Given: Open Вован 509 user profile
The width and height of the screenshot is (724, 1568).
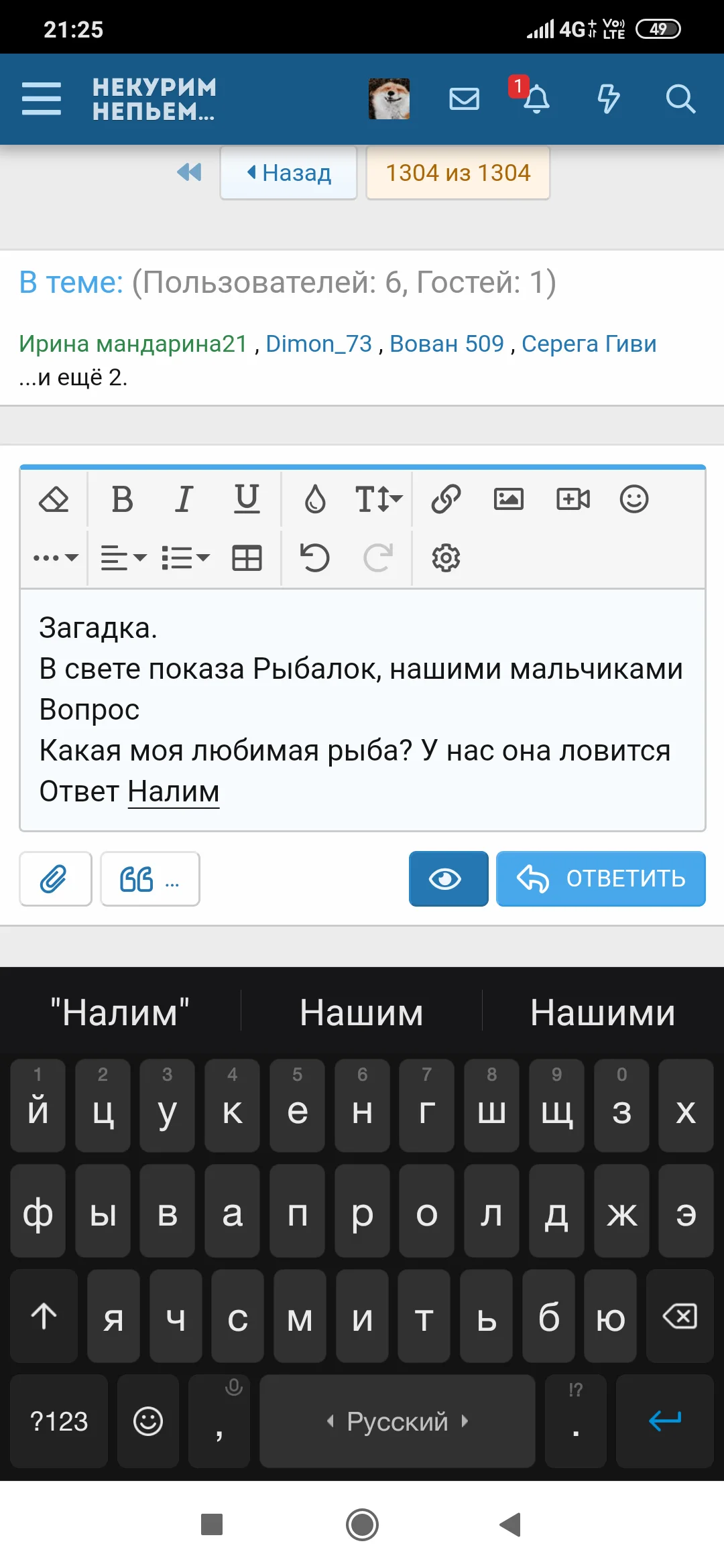Looking at the screenshot, I should pos(446,344).
